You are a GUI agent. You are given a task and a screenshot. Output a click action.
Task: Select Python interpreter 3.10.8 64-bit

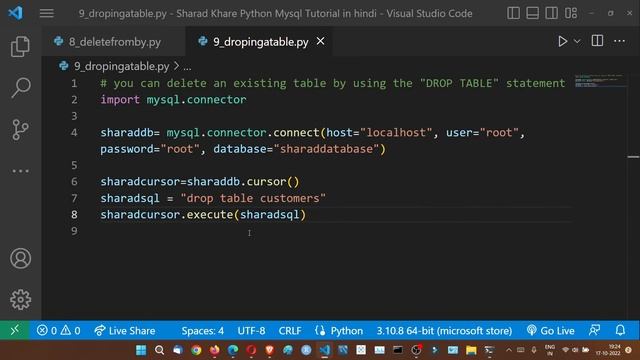click(444, 330)
